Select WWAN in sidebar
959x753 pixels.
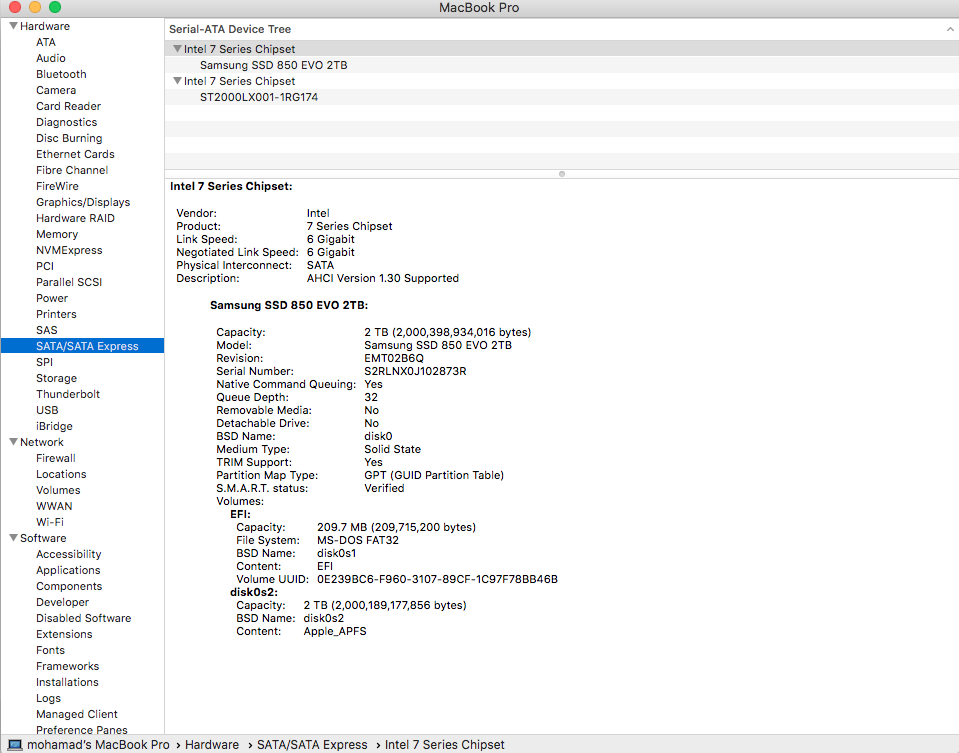(x=54, y=506)
